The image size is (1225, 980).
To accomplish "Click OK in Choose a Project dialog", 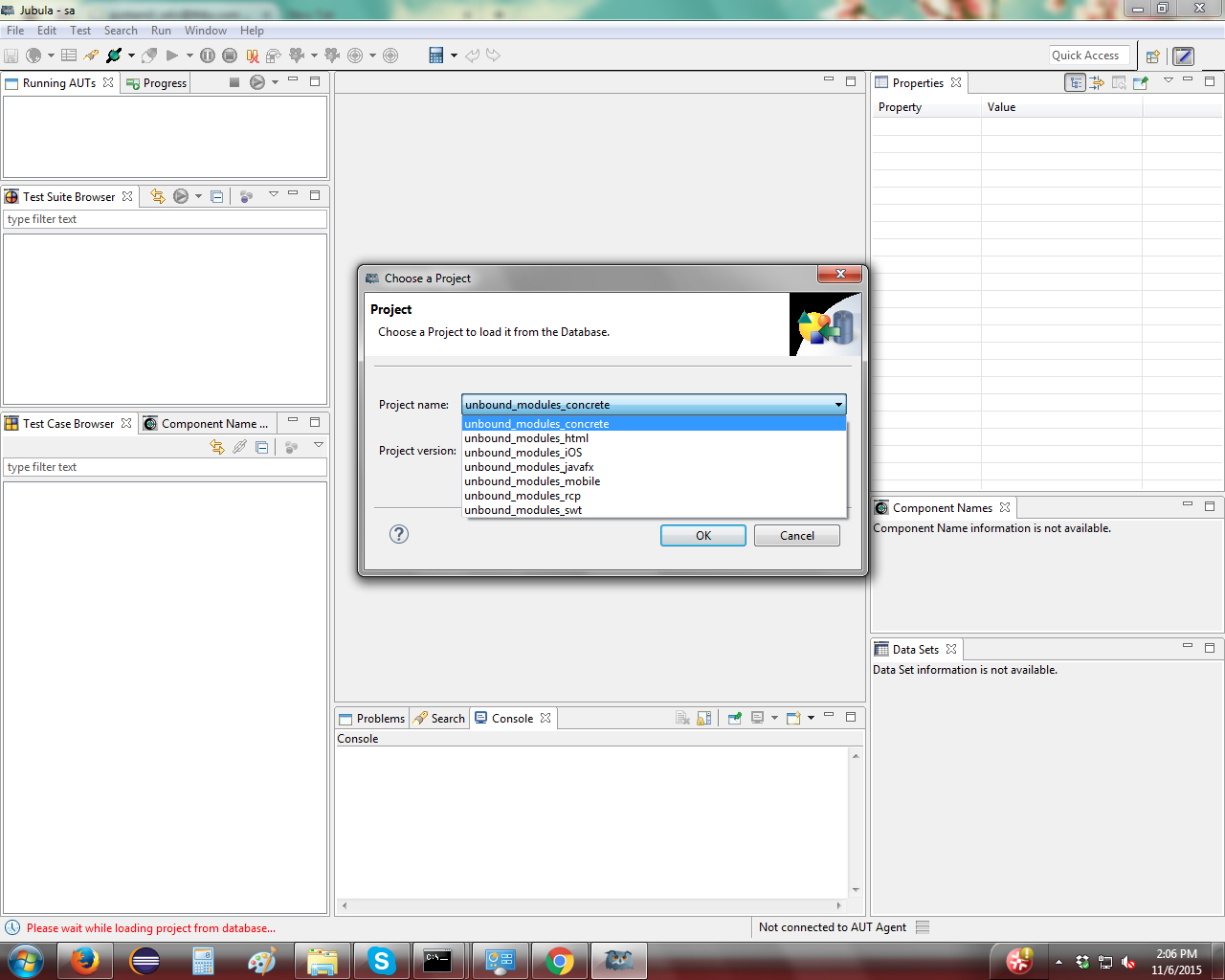I will (x=703, y=536).
